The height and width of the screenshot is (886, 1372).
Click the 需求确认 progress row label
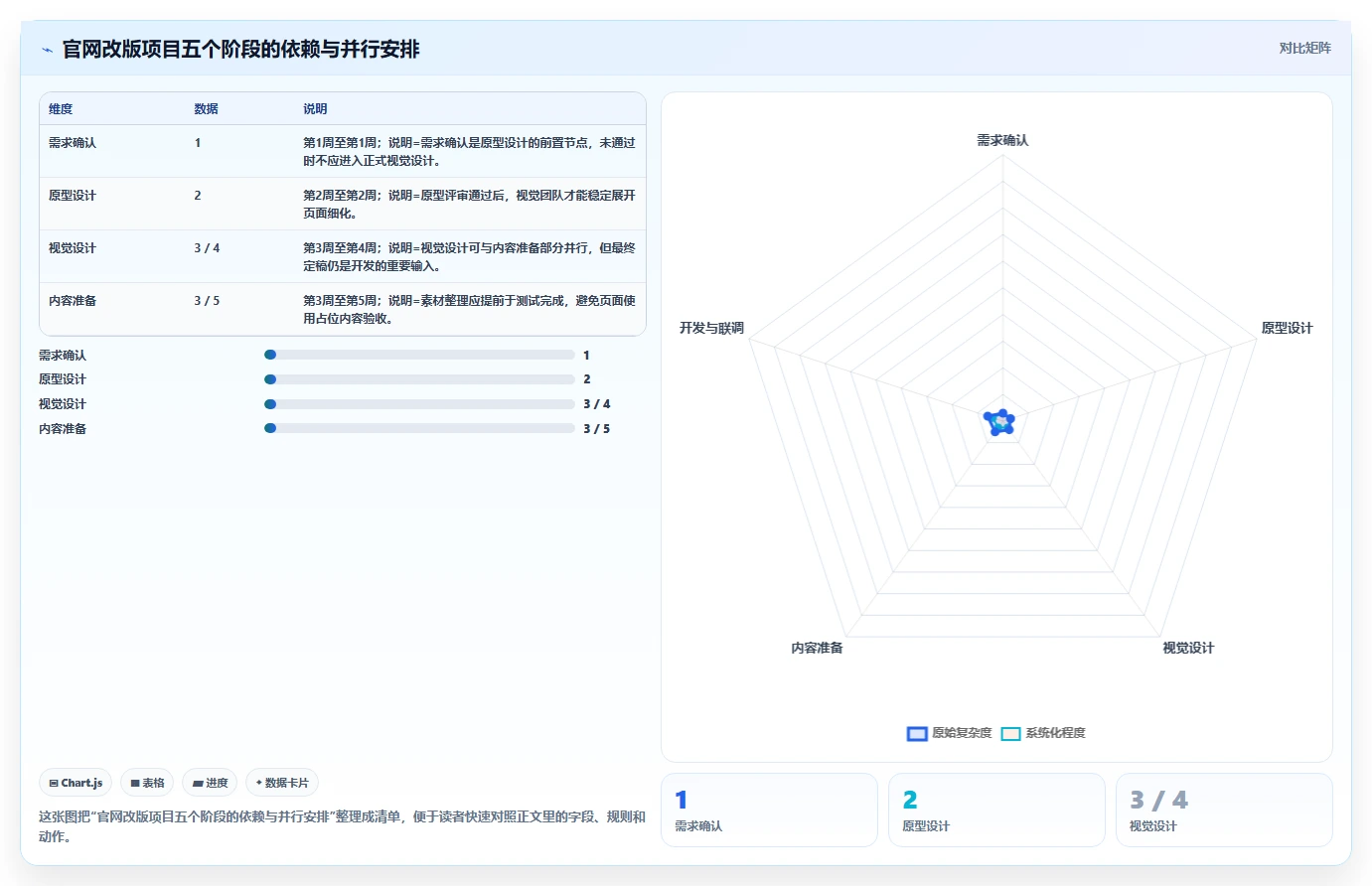coord(63,355)
